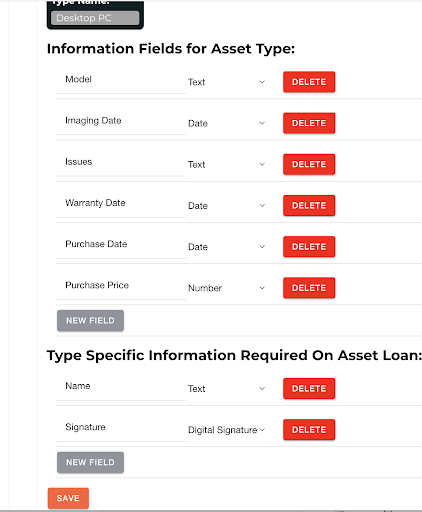Add new field under Information Fields
The width and height of the screenshot is (422, 512).
pos(90,320)
